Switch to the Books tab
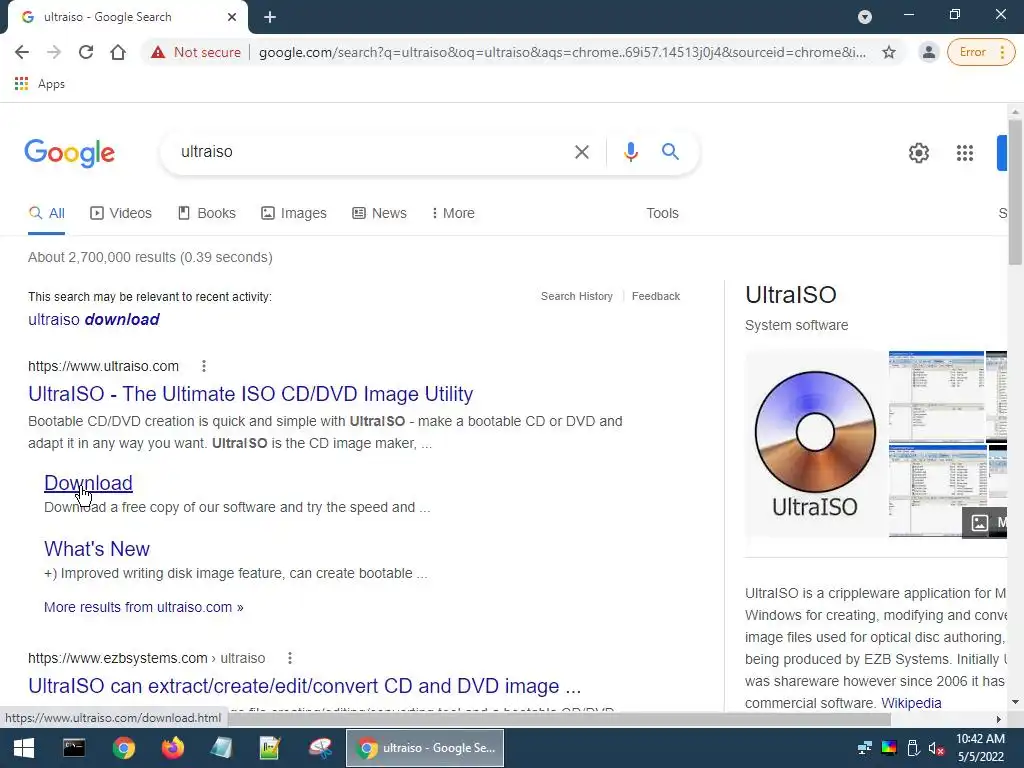 pos(207,214)
